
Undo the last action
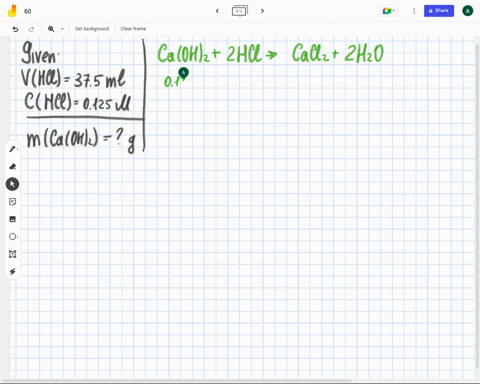pos(15,29)
